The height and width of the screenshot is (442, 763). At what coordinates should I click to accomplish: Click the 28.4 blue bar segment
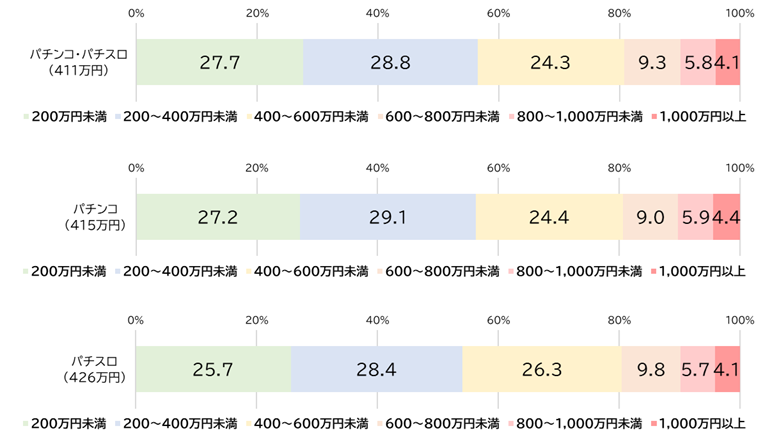click(x=376, y=370)
